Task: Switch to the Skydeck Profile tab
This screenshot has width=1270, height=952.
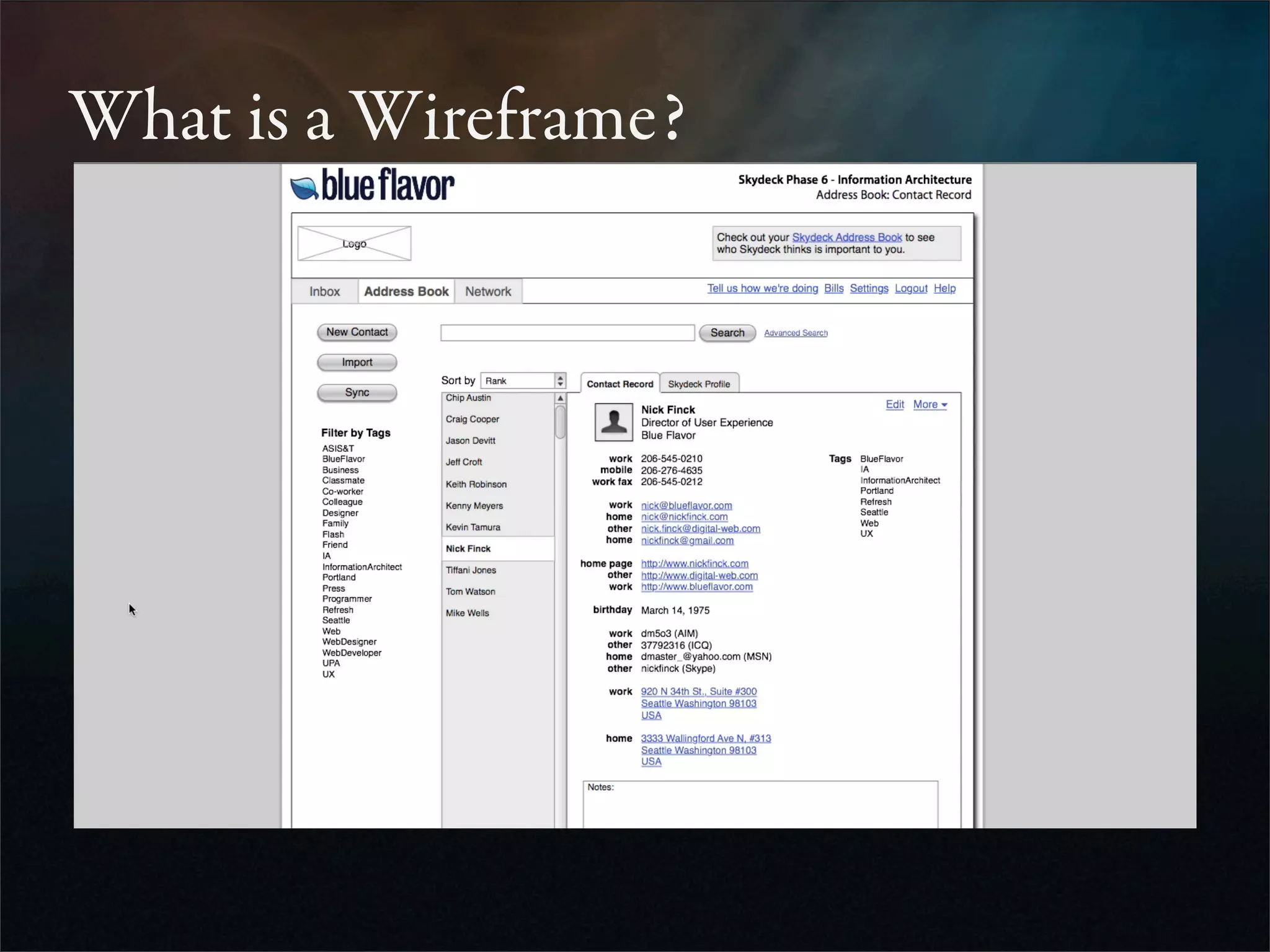Action: pyautogui.click(x=699, y=384)
